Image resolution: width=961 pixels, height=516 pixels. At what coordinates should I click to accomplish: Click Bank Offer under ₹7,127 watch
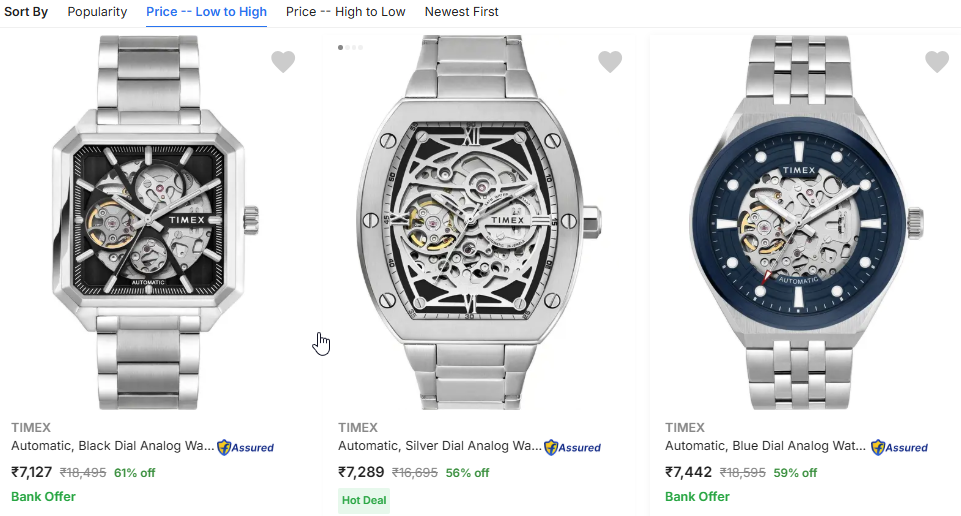[x=43, y=496]
